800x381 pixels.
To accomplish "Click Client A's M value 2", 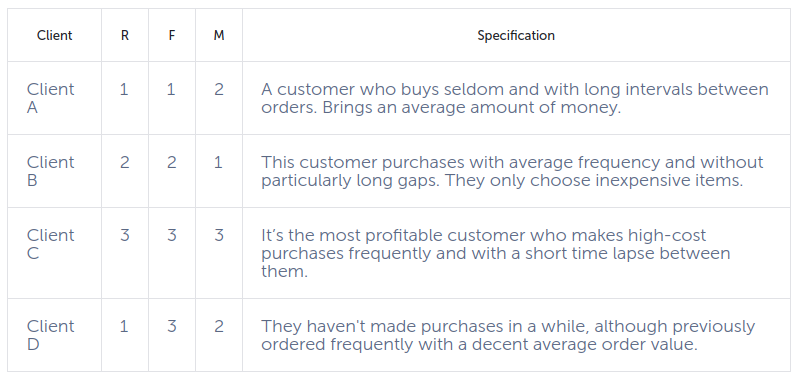I will click(219, 90).
